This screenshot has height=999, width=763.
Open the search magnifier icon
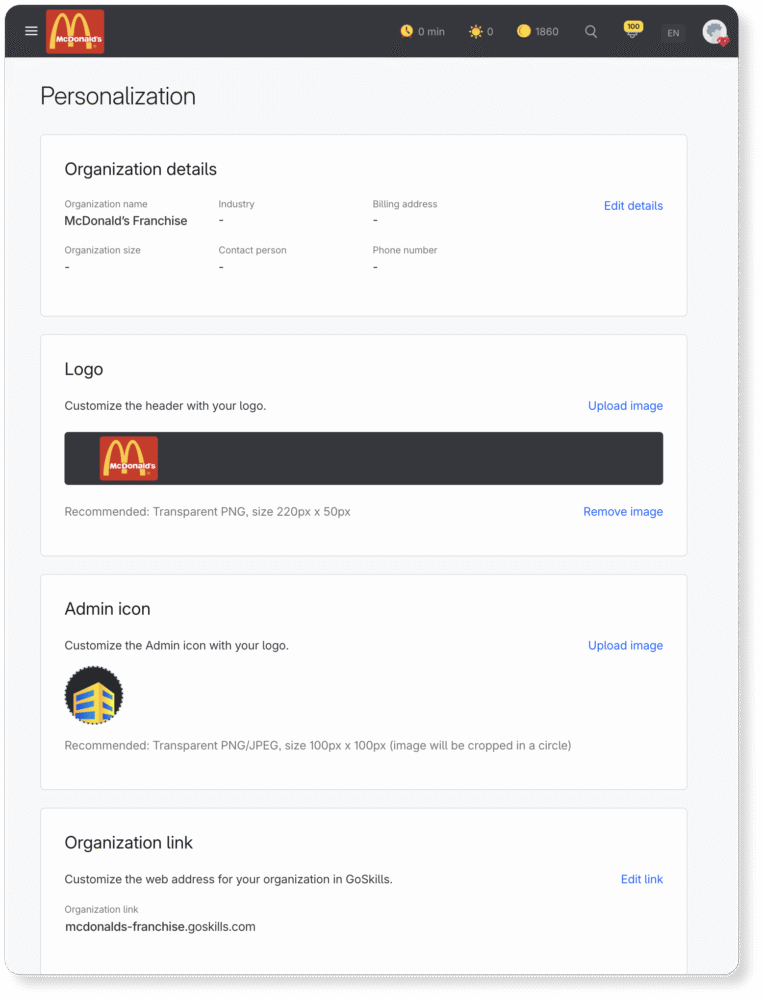pos(591,31)
